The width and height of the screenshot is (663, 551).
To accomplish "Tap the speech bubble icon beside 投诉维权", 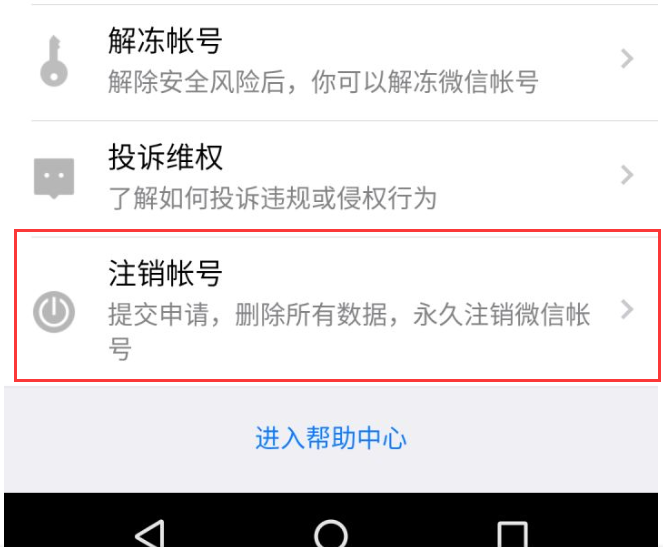I will [54, 178].
